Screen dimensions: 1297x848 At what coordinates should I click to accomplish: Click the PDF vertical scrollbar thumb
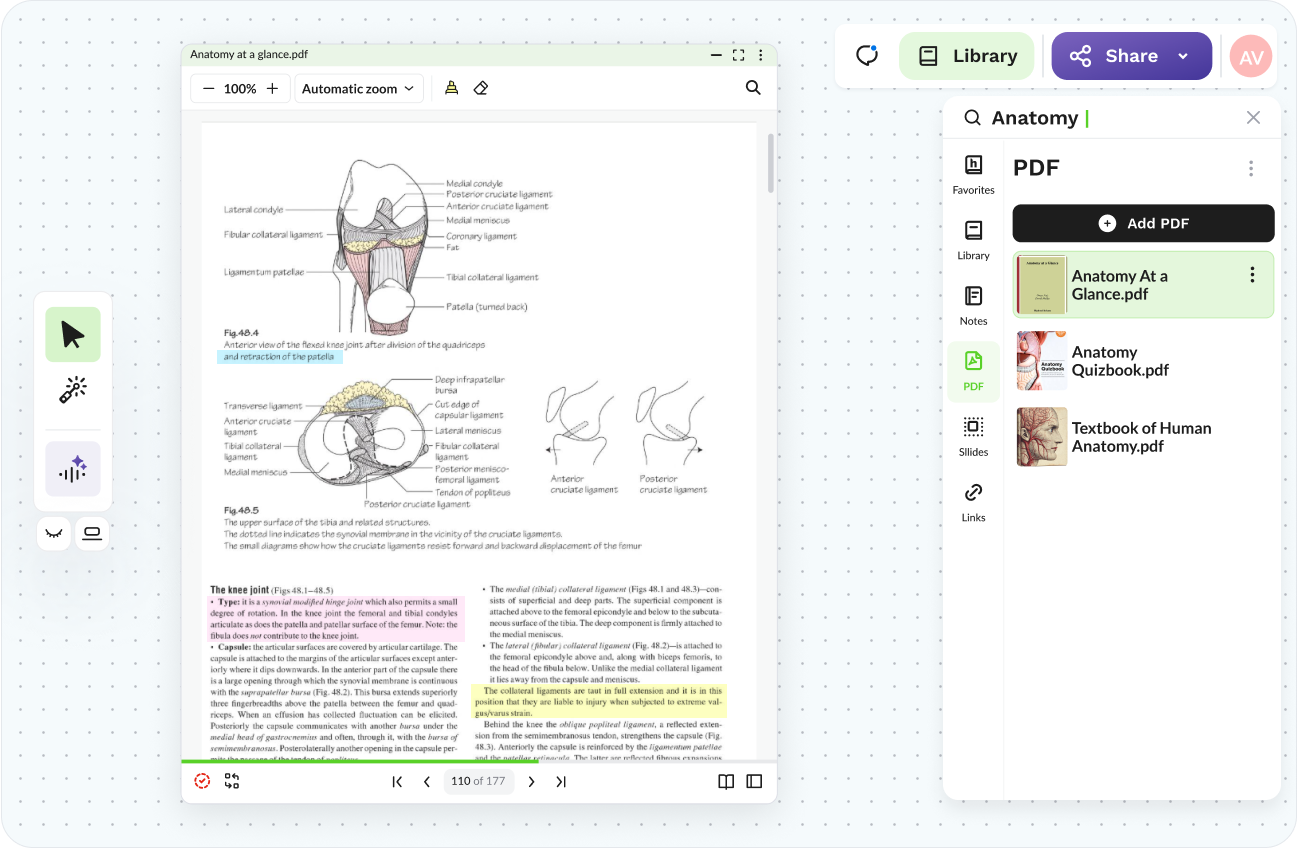click(770, 163)
